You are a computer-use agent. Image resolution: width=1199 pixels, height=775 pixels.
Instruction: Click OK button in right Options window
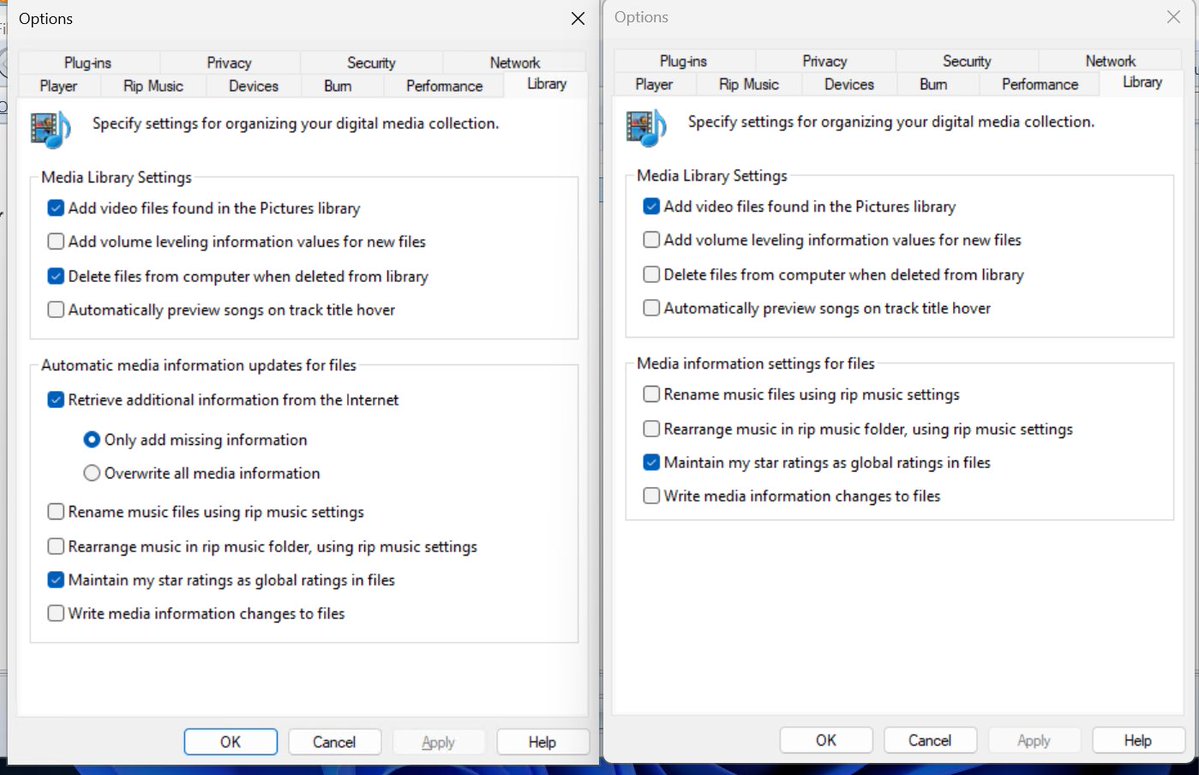(826, 740)
